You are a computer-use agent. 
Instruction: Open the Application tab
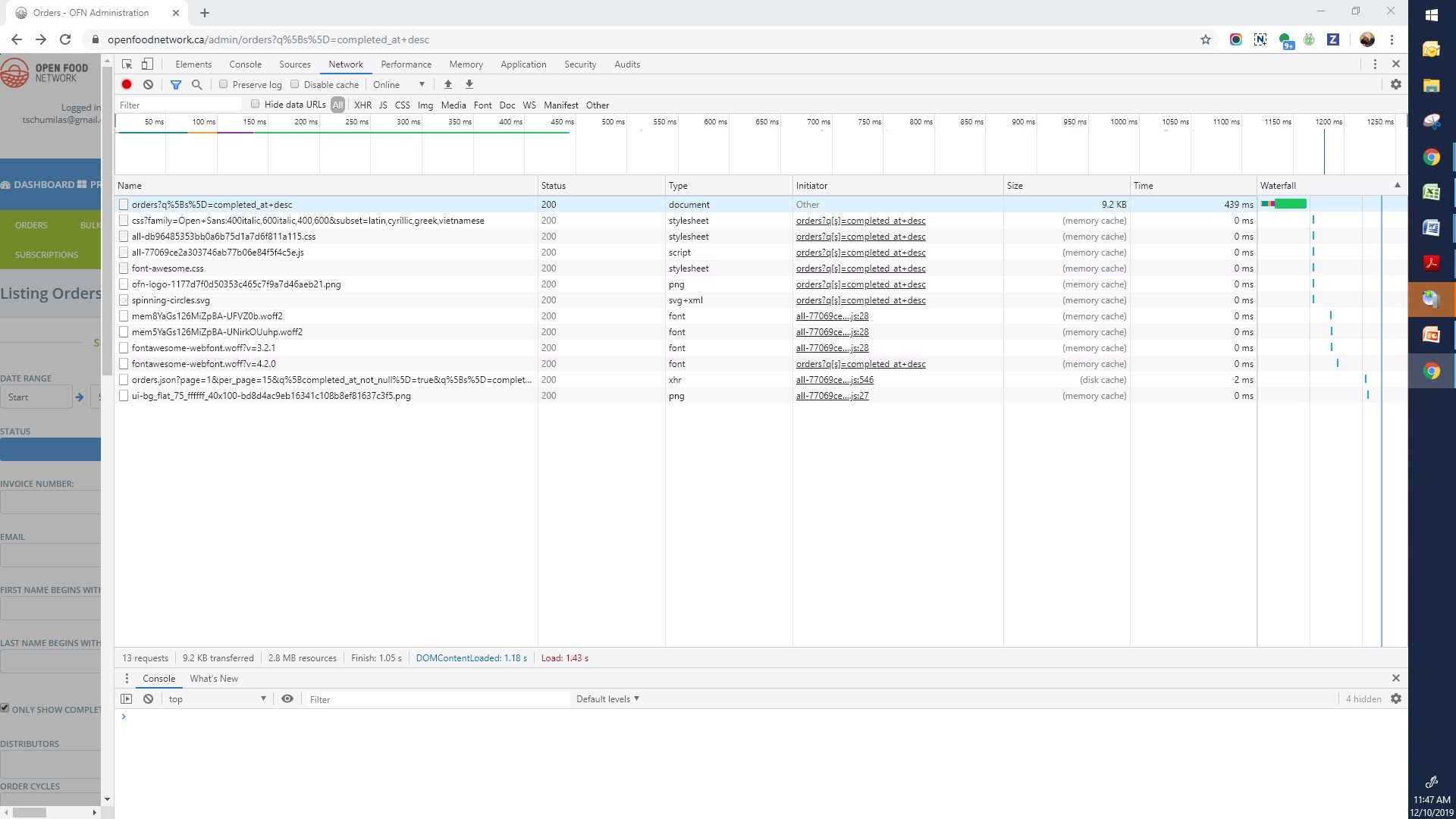pyautogui.click(x=523, y=64)
